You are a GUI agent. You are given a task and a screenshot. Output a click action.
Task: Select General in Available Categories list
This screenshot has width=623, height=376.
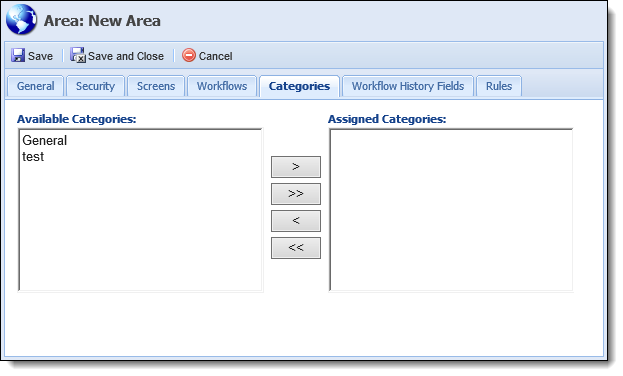point(44,140)
